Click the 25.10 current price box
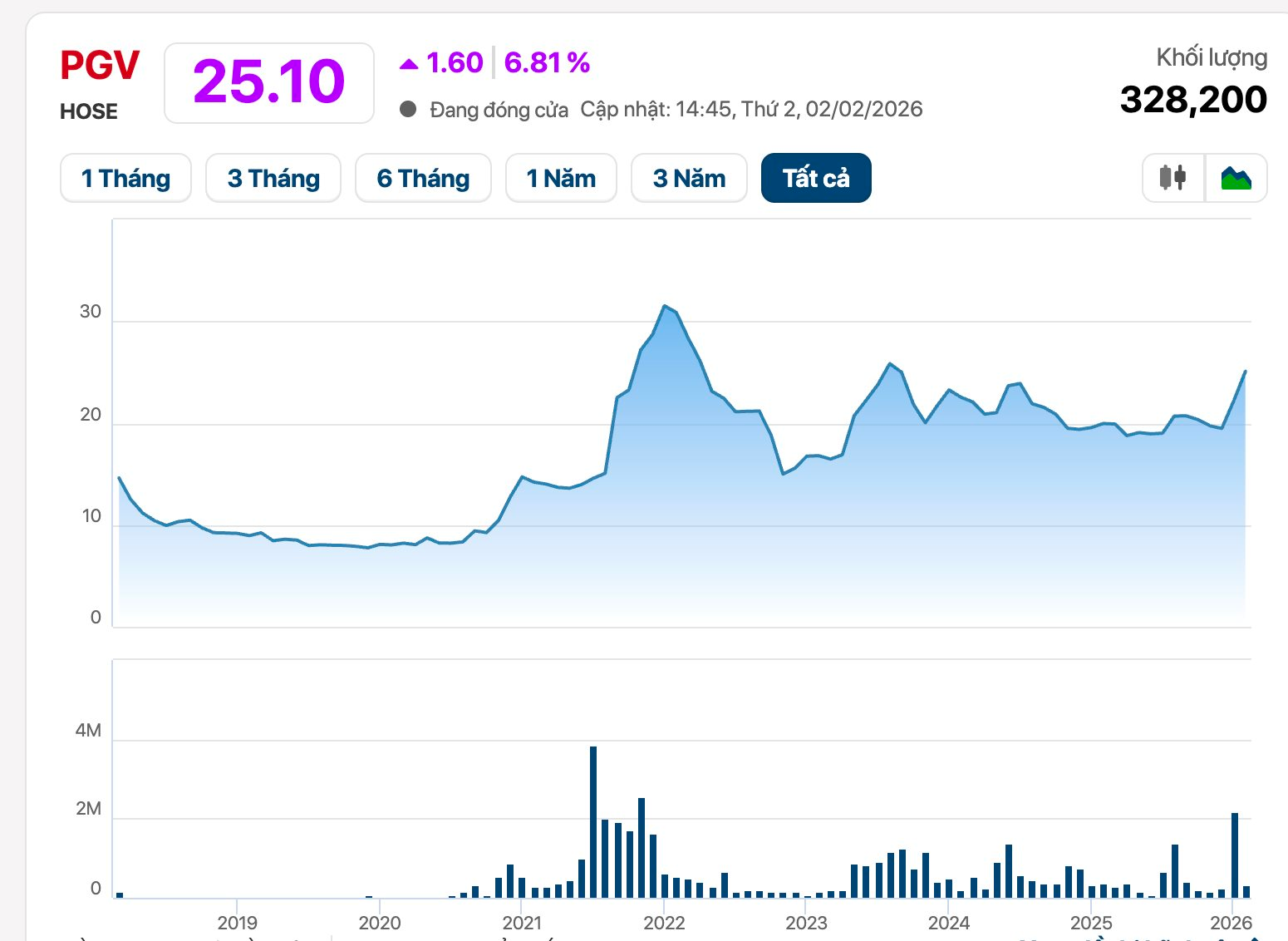Image resolution: width=1288 pixels, height=941 pixels. pyautogui.click(x=268, y=82)
